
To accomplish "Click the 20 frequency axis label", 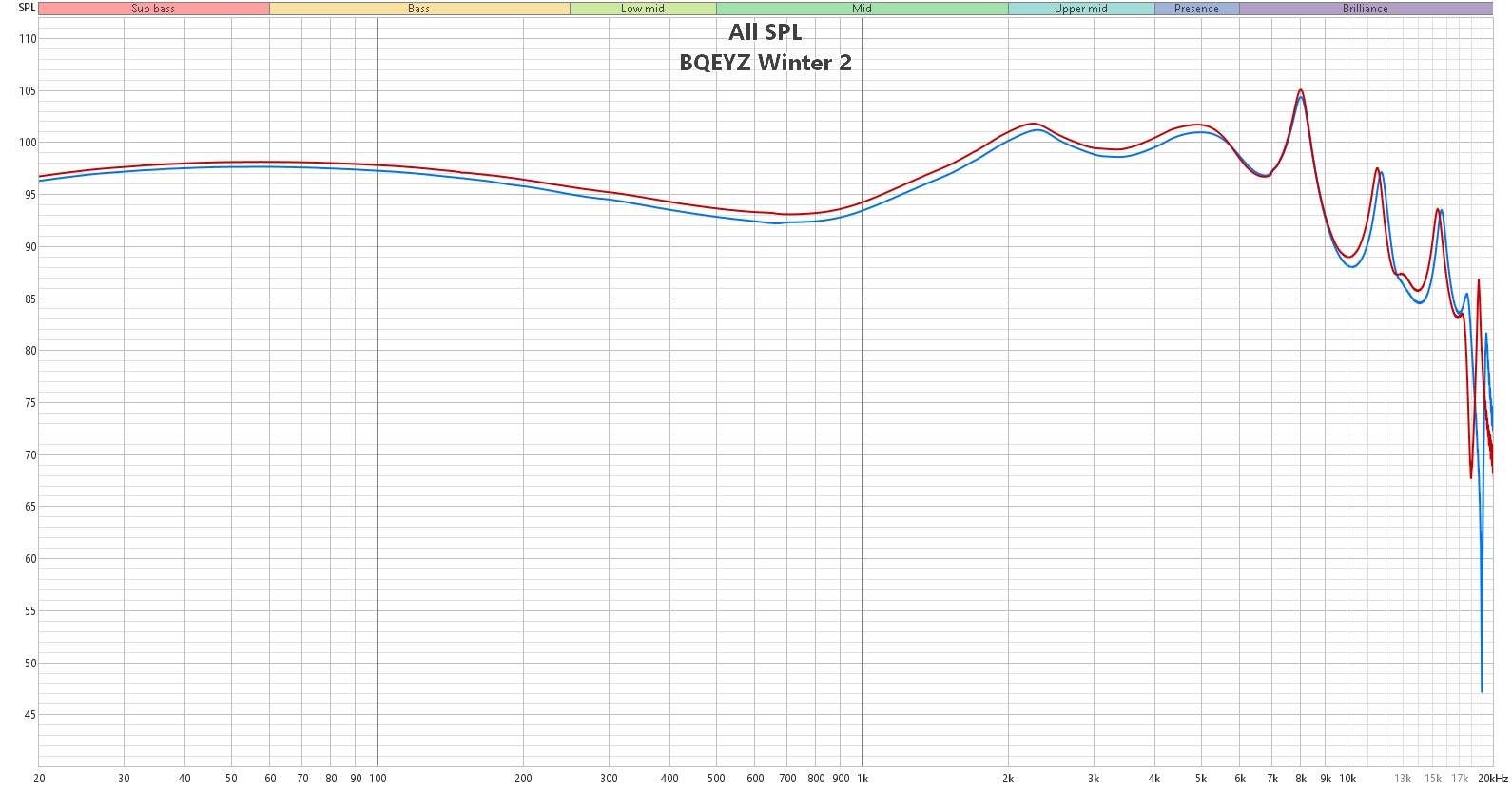I will [39, 779].
